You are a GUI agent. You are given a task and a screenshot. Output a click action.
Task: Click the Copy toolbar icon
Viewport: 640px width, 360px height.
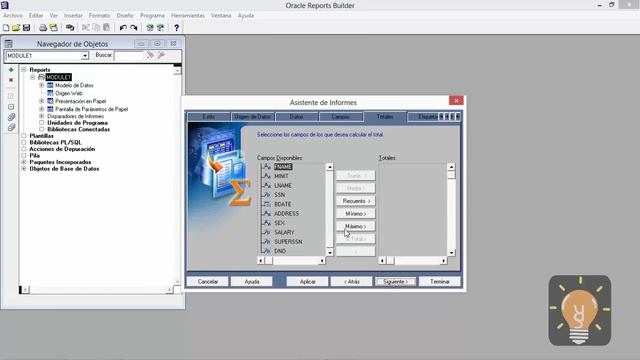(96, 28)
